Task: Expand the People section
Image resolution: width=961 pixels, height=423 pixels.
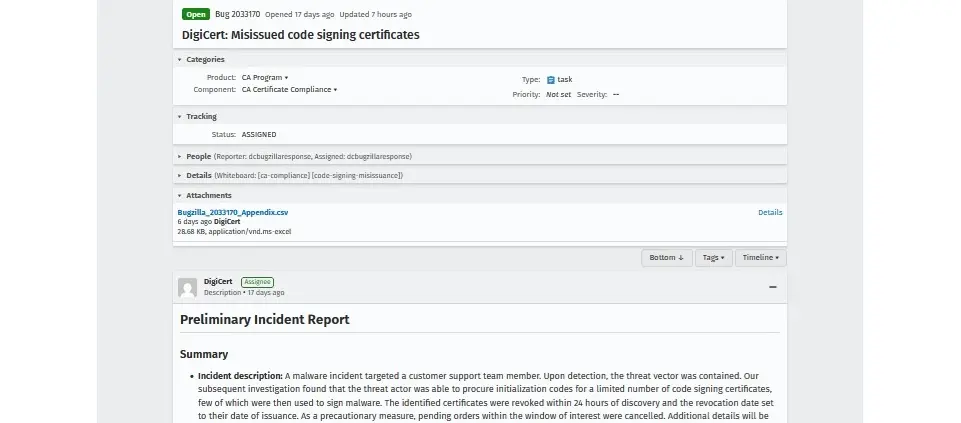Action: (180, 156)
